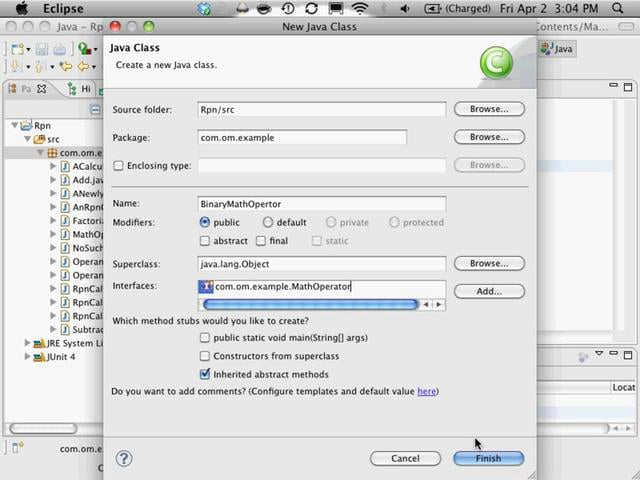Open Spotlight search magnifier

tap(618, 8)
